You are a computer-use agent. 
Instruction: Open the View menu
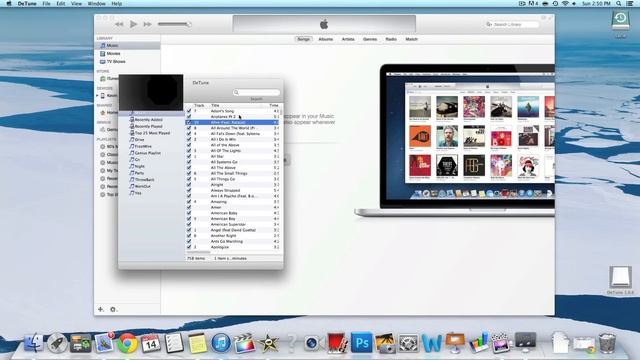point(76,3)
